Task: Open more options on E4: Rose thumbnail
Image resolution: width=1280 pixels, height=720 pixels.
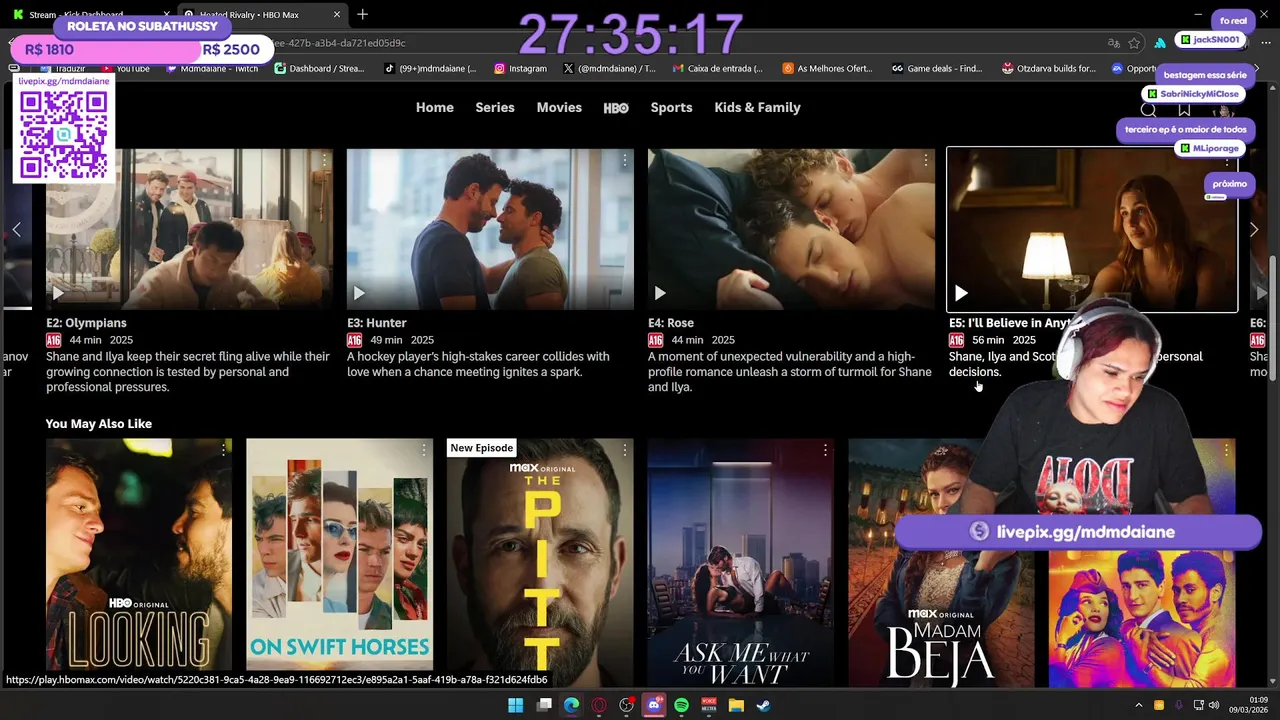Action: pos(926,160)
